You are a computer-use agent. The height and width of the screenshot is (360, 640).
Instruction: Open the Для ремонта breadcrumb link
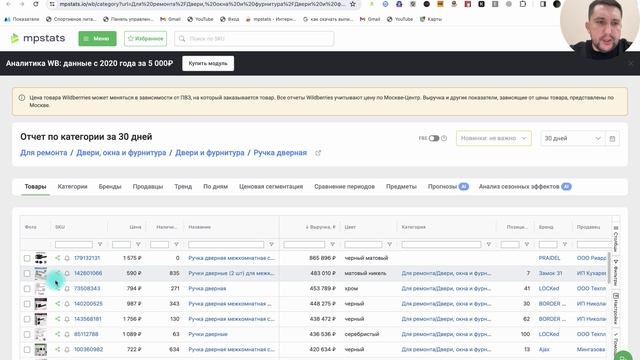click(x=44, y=153)
